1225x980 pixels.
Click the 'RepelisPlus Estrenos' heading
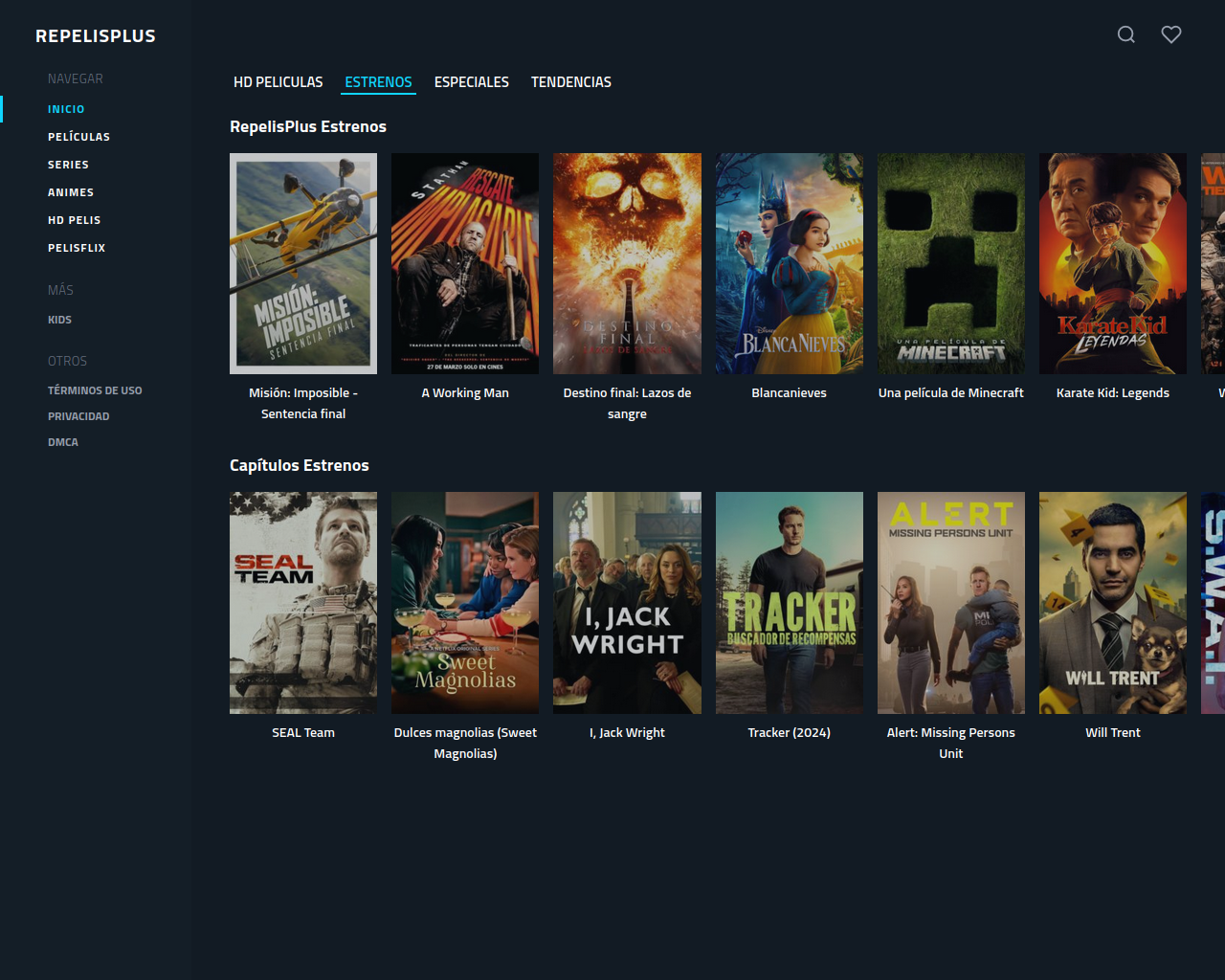[308, 126]
